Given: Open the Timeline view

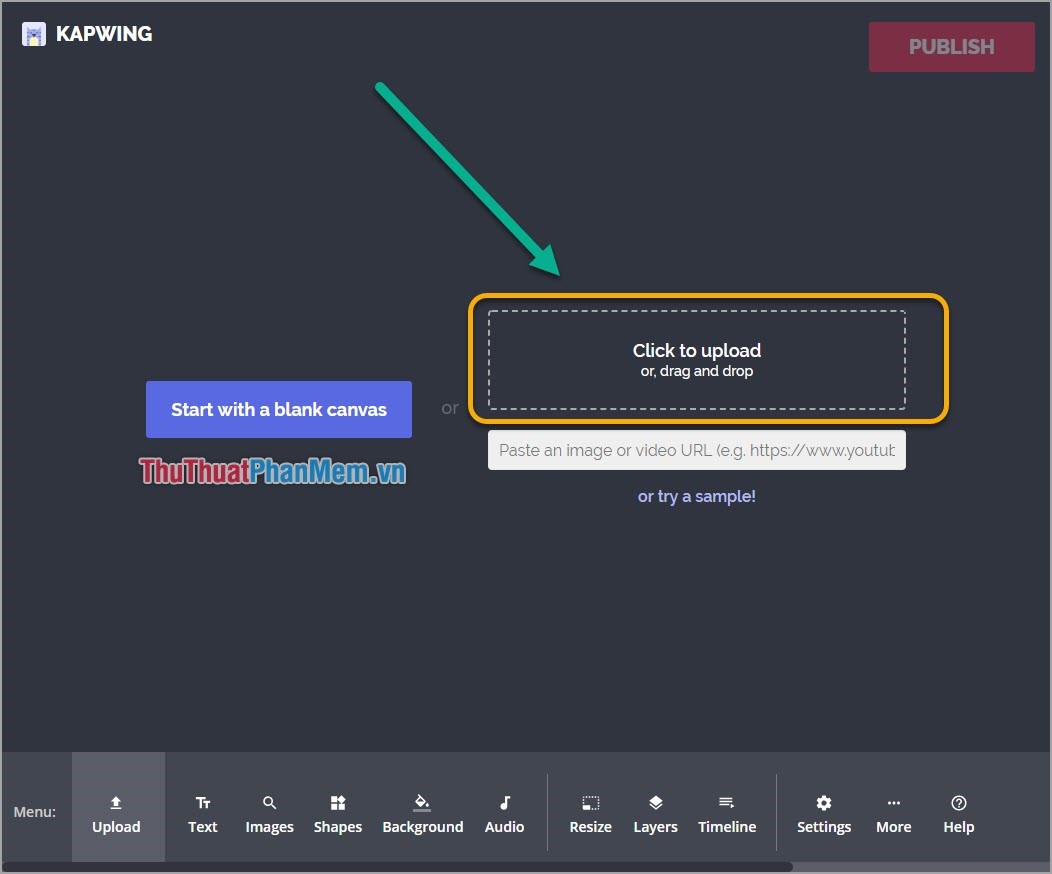Looking at the screenshot, I should point(727,813).
